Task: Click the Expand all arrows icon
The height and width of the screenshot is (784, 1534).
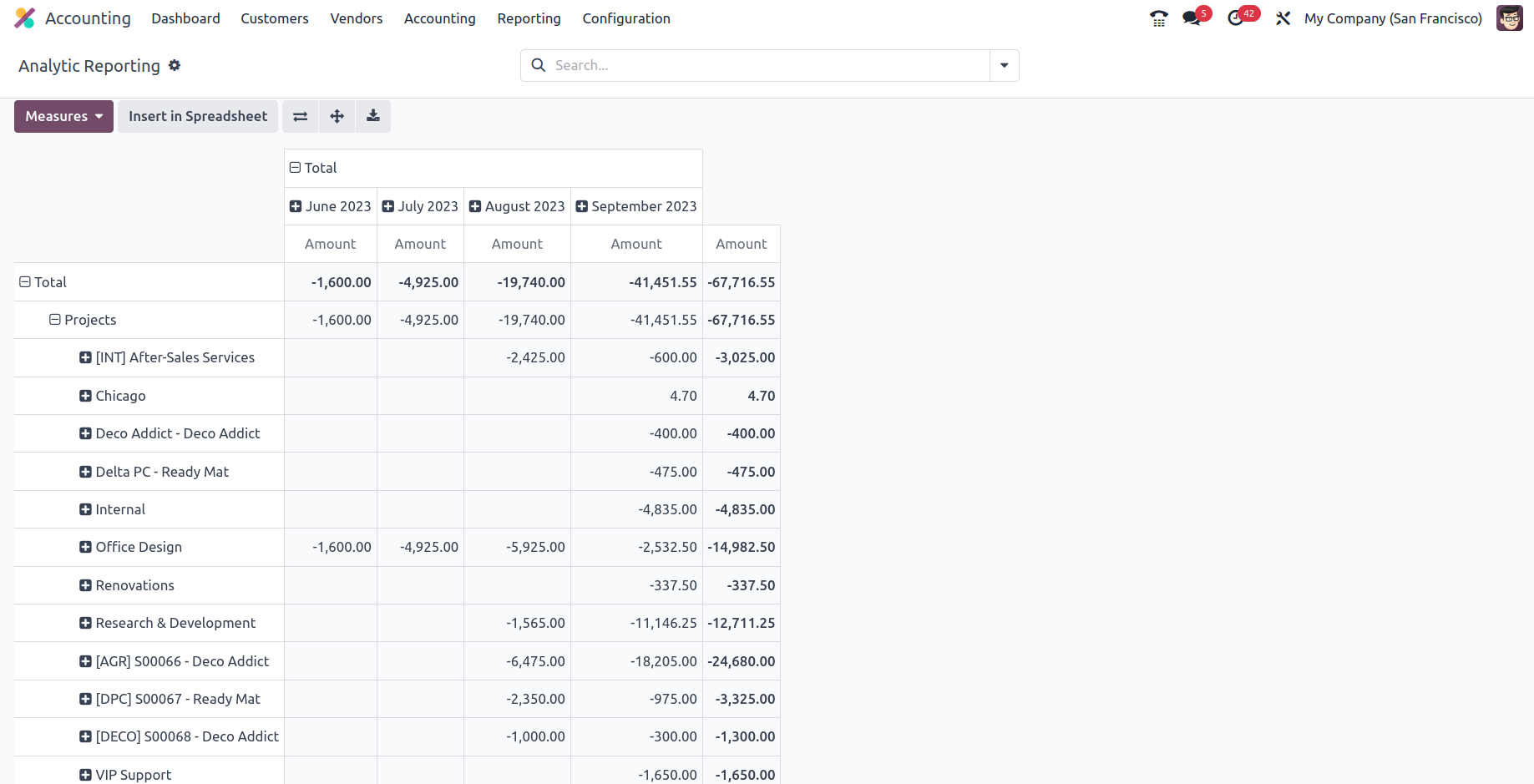Action: (x=337, y=116)
